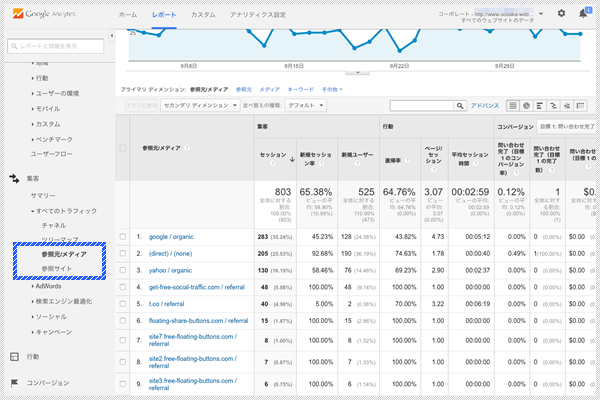The width and height of the screenshot is (600, 400).
Task: Click help icon beside 新規セッション率 header
Action: pos(321,163)
